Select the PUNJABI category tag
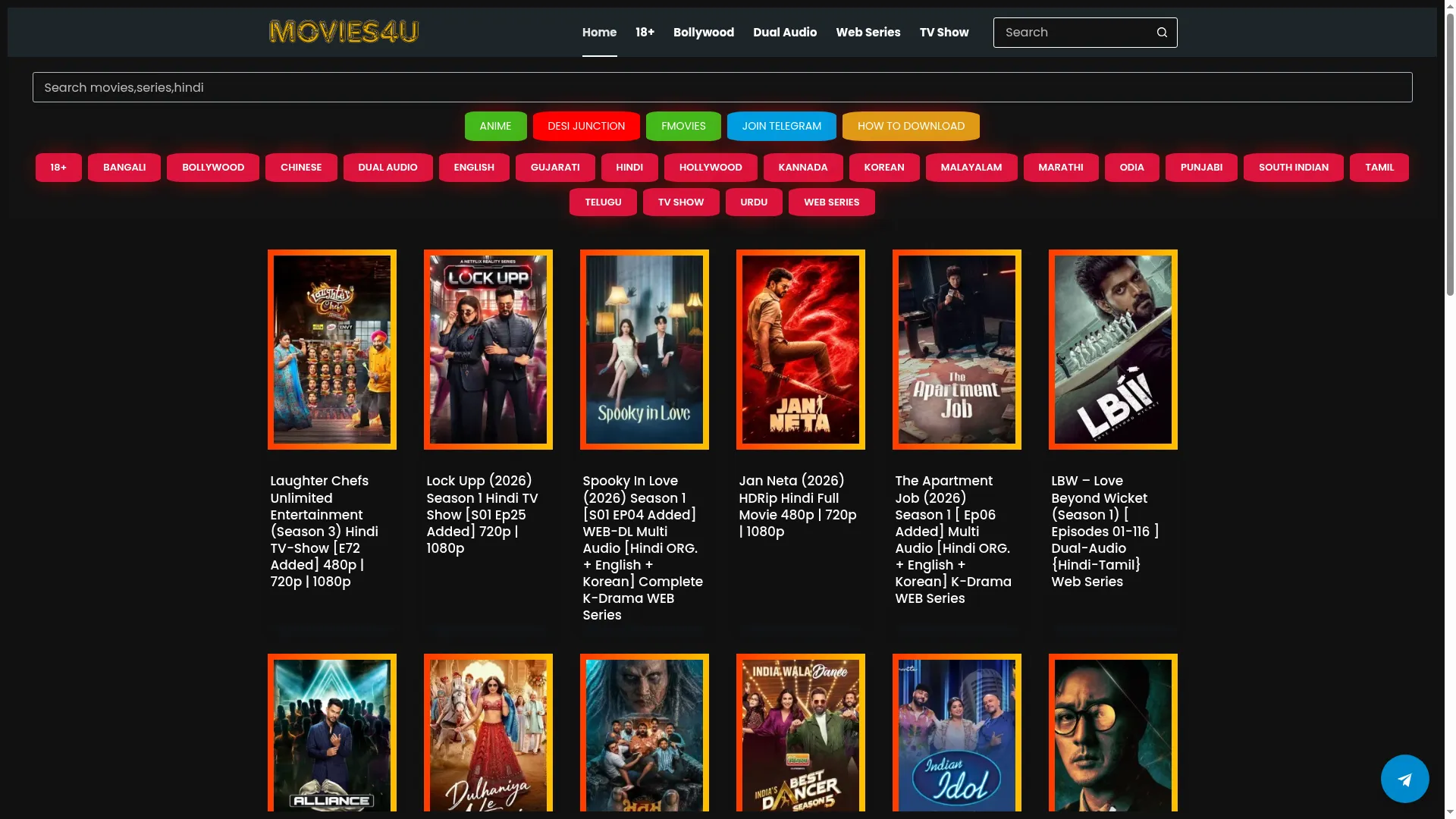The width and height of the screenshot is (1456, 819). 1201,168
